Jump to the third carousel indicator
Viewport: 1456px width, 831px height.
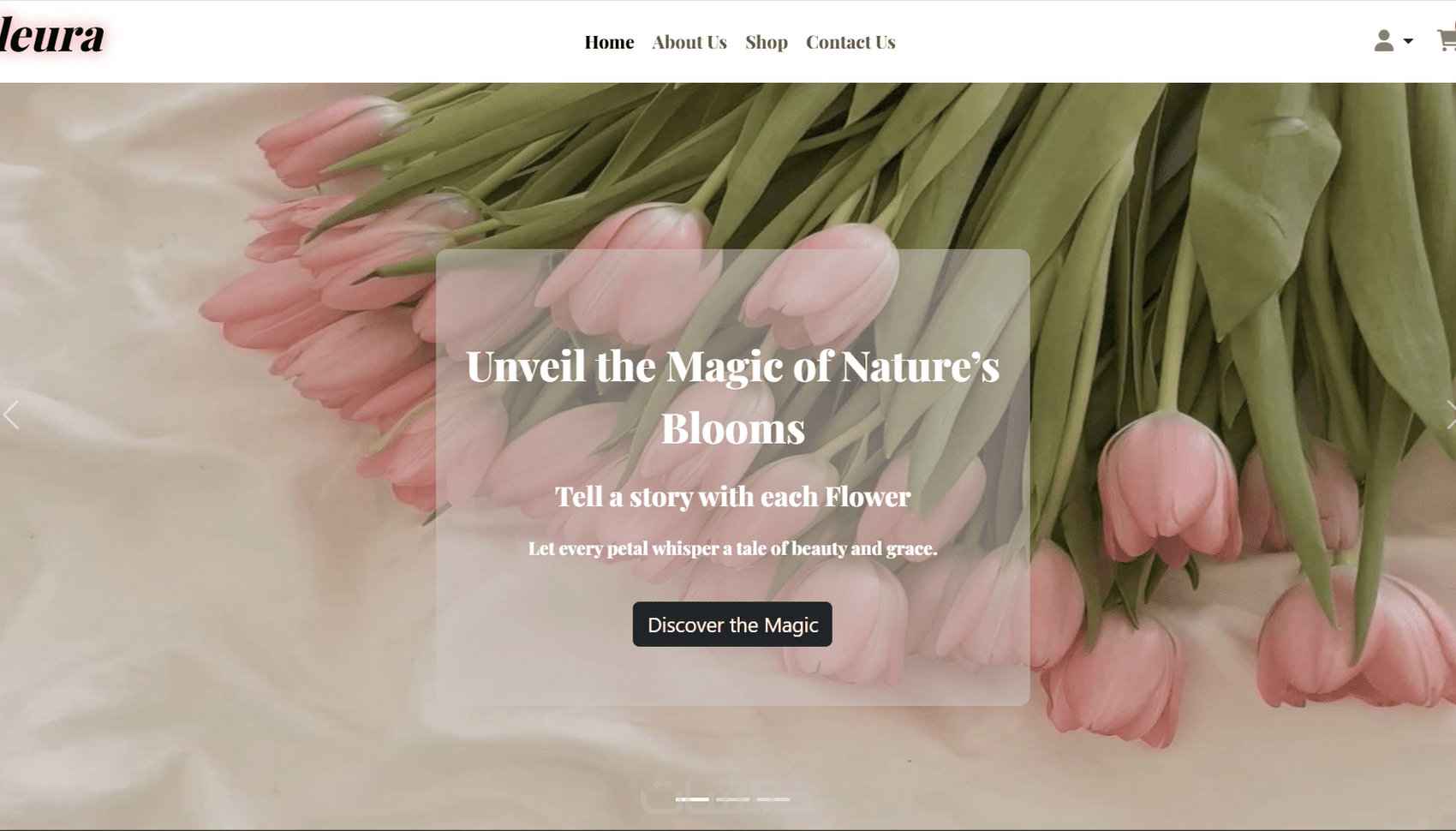pos(773,799)
